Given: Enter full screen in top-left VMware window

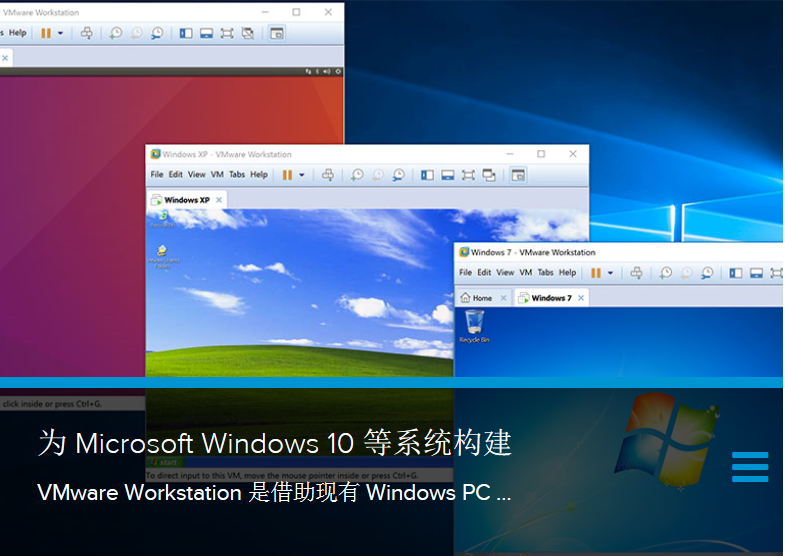Looking at the screenshot, I should pyautogui.click(x=227, y=33).
